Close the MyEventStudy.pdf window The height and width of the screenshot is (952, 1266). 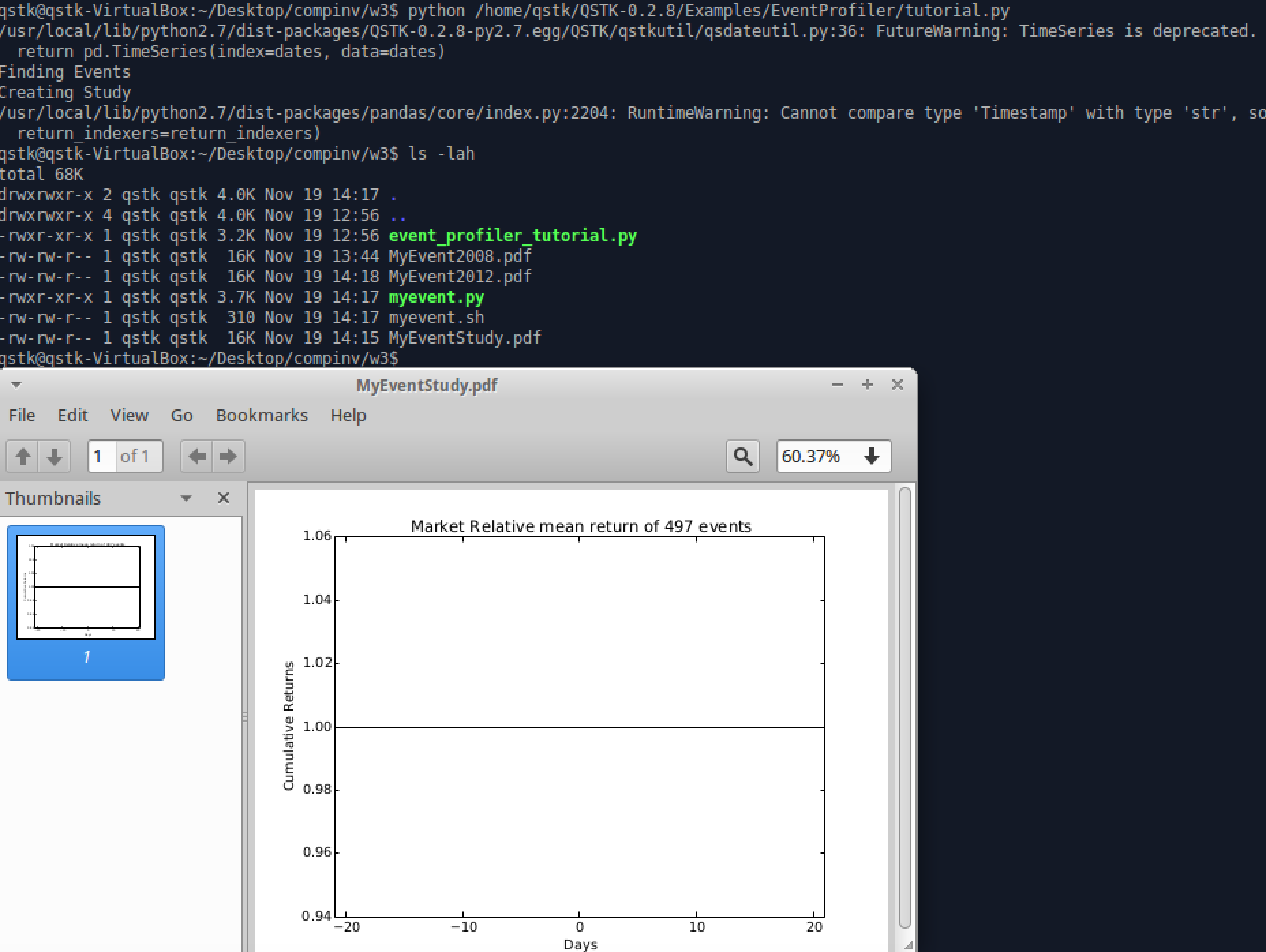[x=898, y=385]
